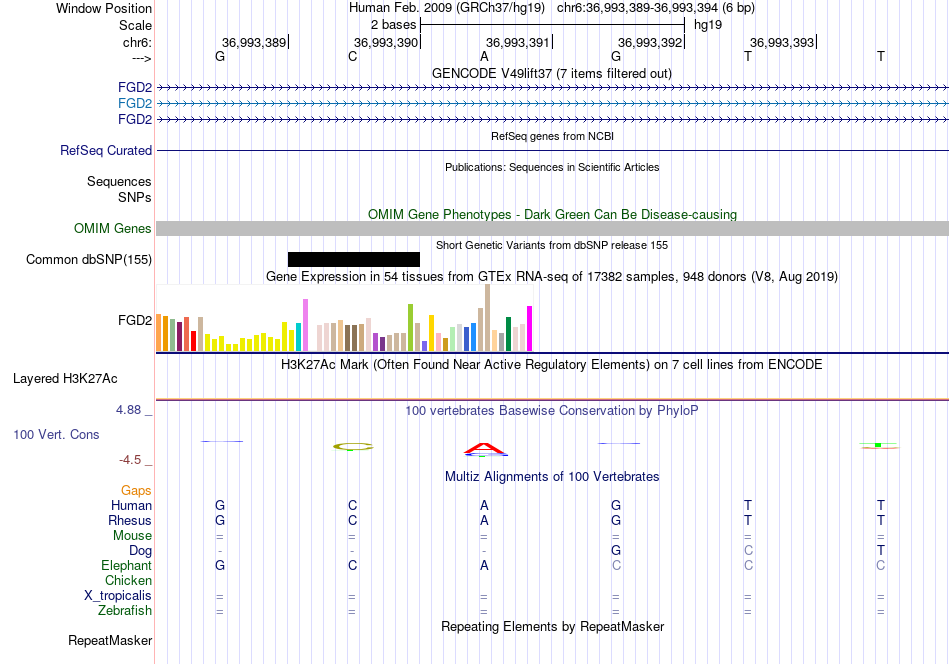The height and width of the screenshot is (664, 950).
Task: Click the OMIM Genes track label
Action: [x=113, y=228]
